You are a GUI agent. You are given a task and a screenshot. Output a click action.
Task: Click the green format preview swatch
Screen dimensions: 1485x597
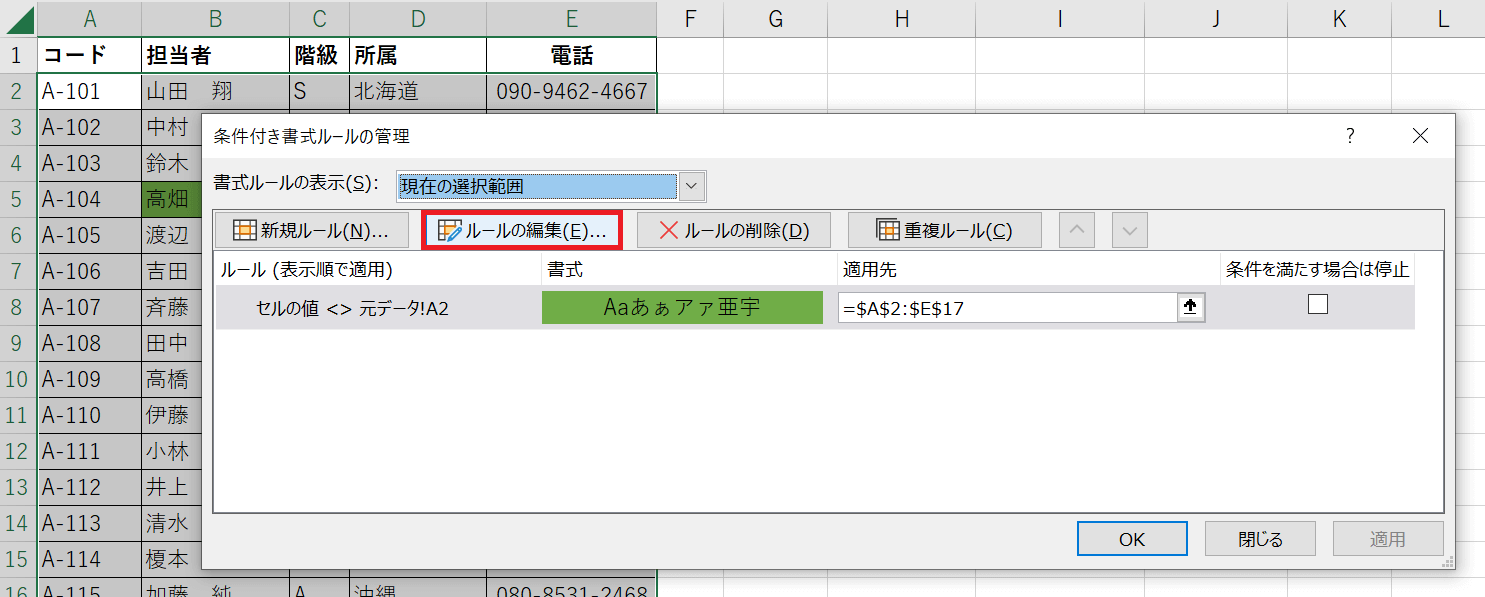[x=682, y=307]
